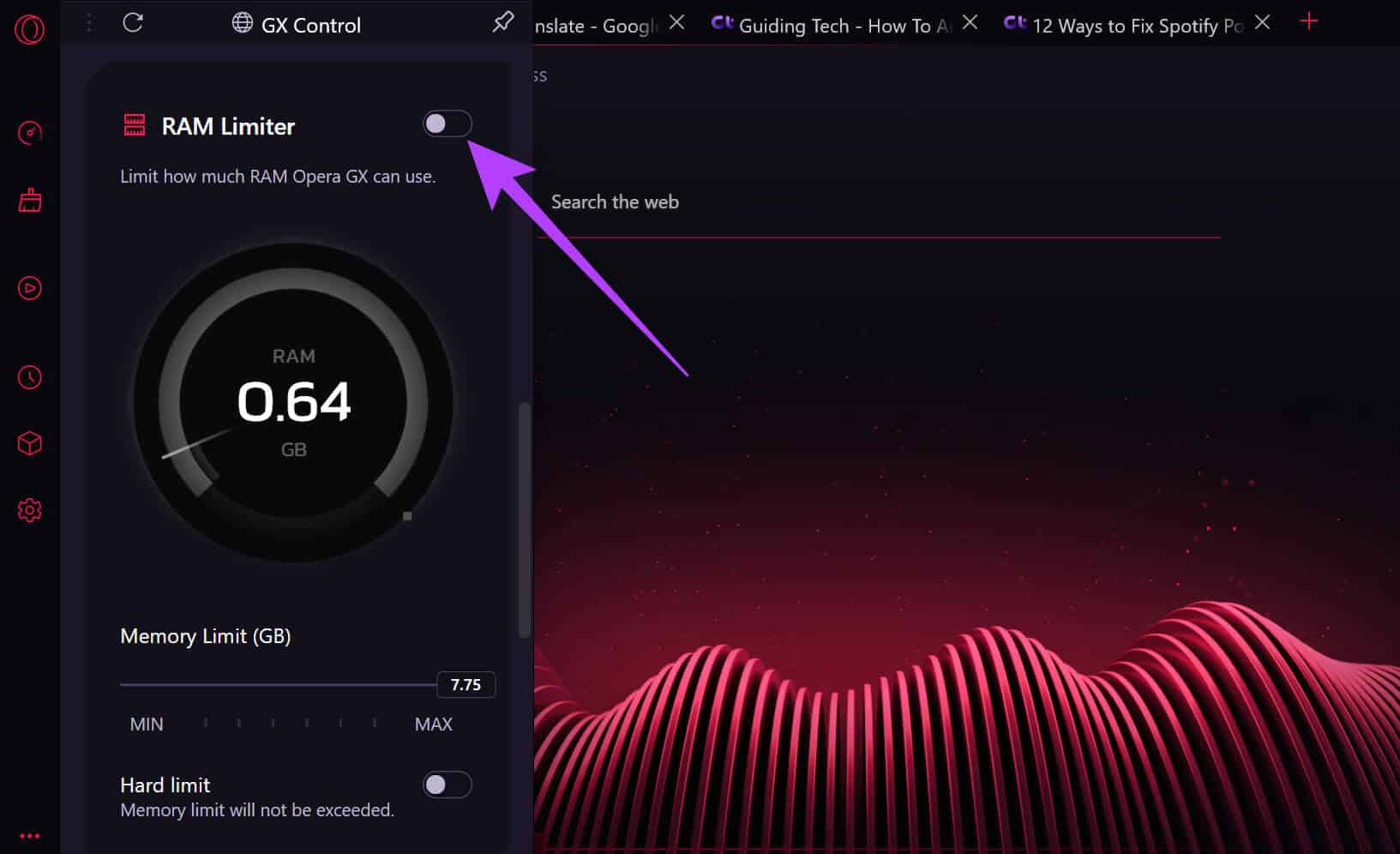Open Settings gear icon in sidebar
Screen dimensions: 1400x854
tap(30, 510)
